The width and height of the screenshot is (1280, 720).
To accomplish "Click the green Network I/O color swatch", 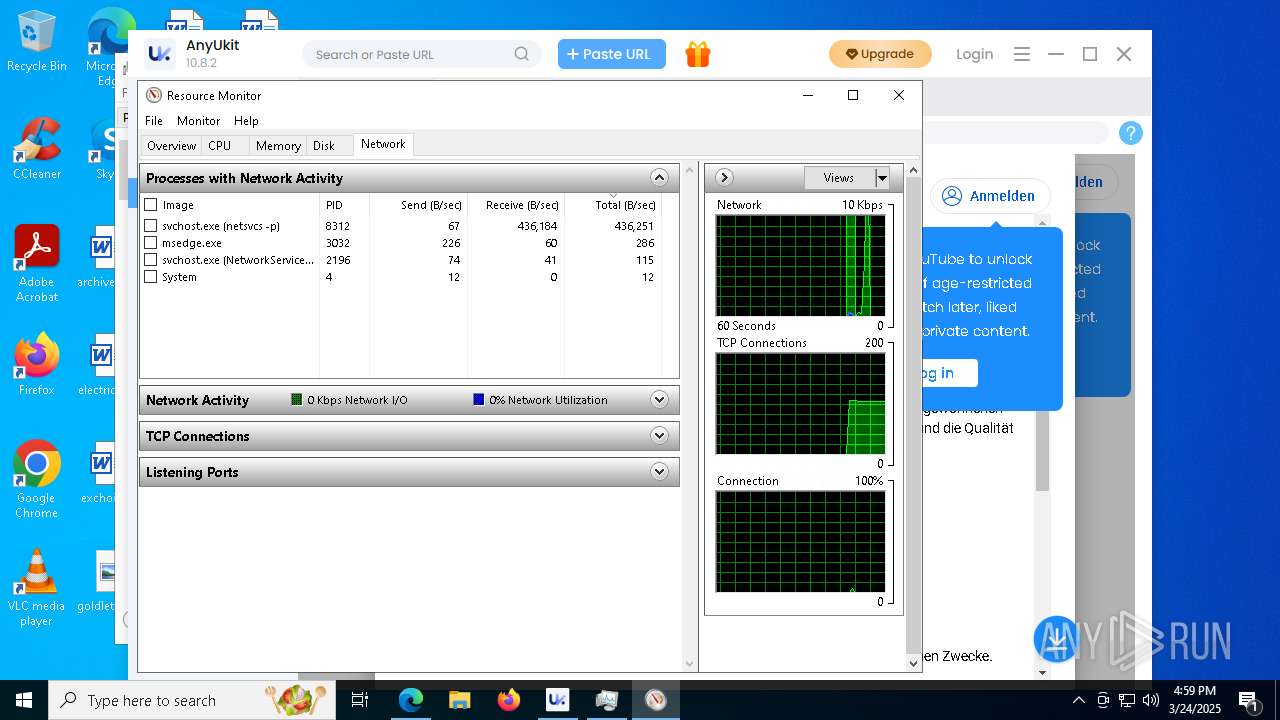I will pos(297,400).
